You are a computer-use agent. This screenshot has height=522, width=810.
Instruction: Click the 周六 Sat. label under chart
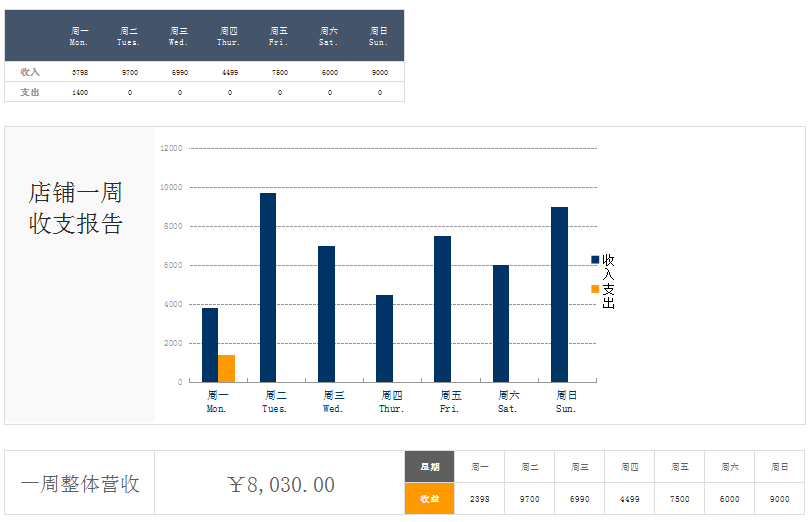pyautogui.click(x=508, y=402)
